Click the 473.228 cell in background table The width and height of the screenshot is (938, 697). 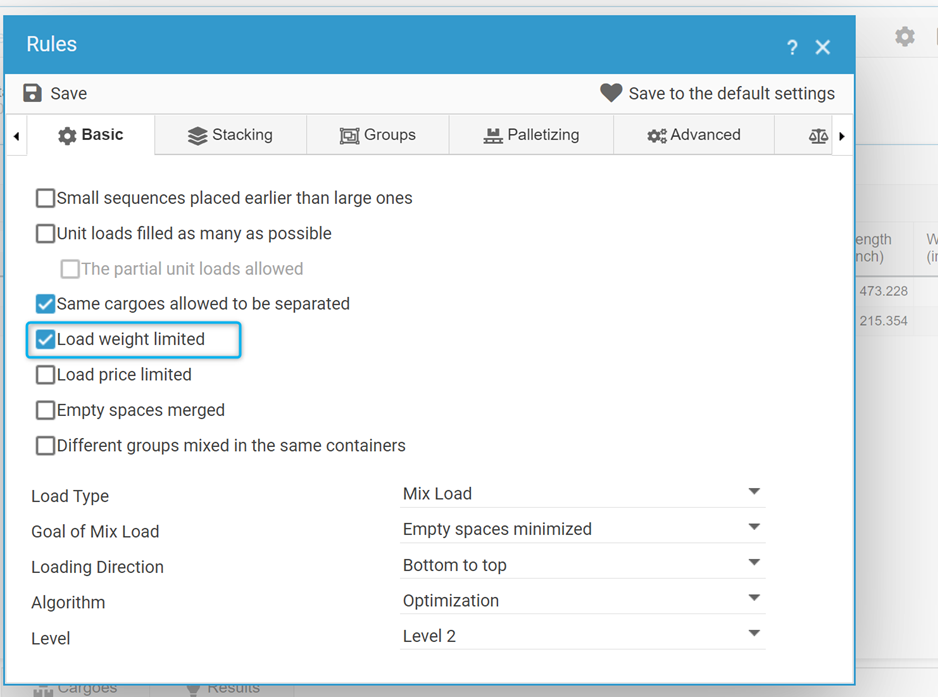[x=884, y=291]
